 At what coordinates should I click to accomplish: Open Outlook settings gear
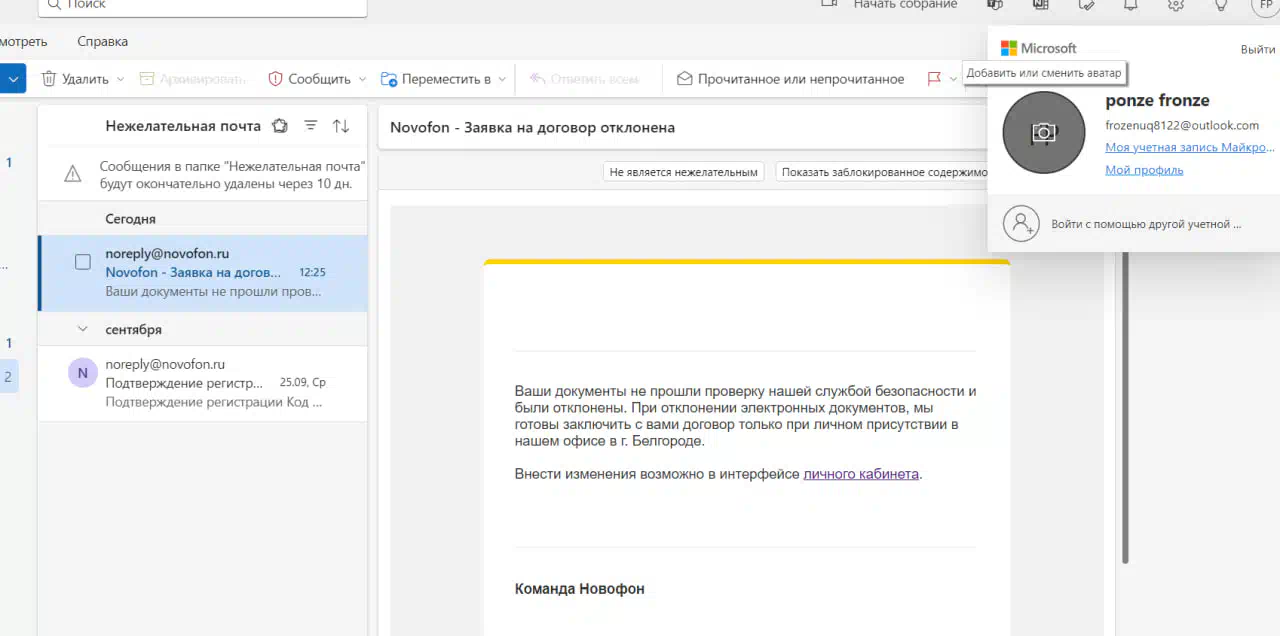(1176, 5)
